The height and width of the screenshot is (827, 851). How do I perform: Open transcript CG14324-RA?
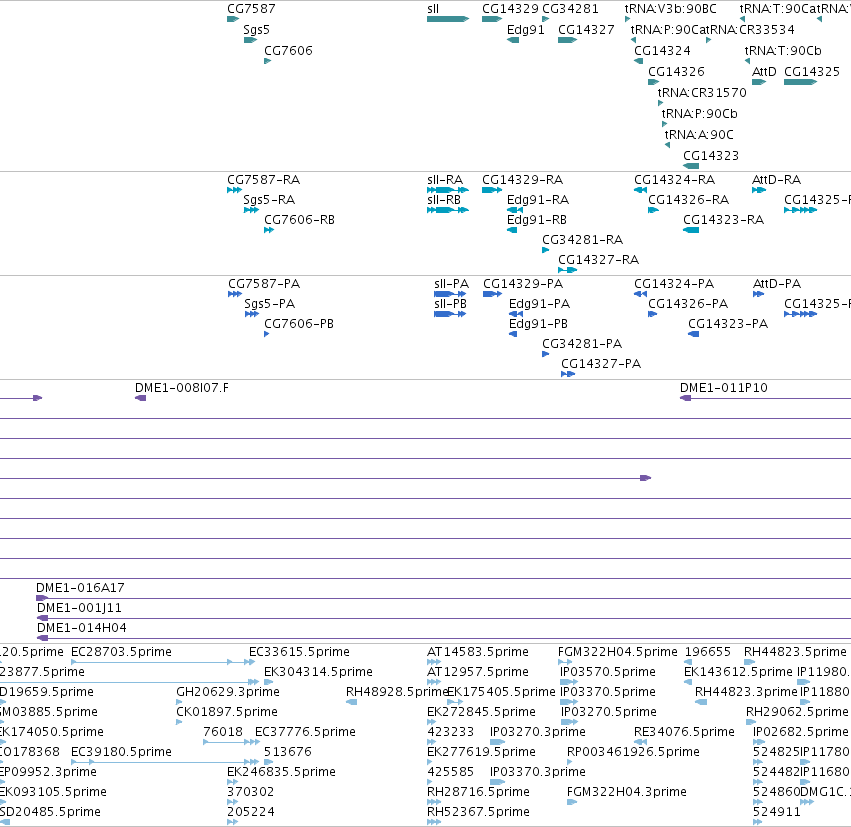tap(674, 180)
